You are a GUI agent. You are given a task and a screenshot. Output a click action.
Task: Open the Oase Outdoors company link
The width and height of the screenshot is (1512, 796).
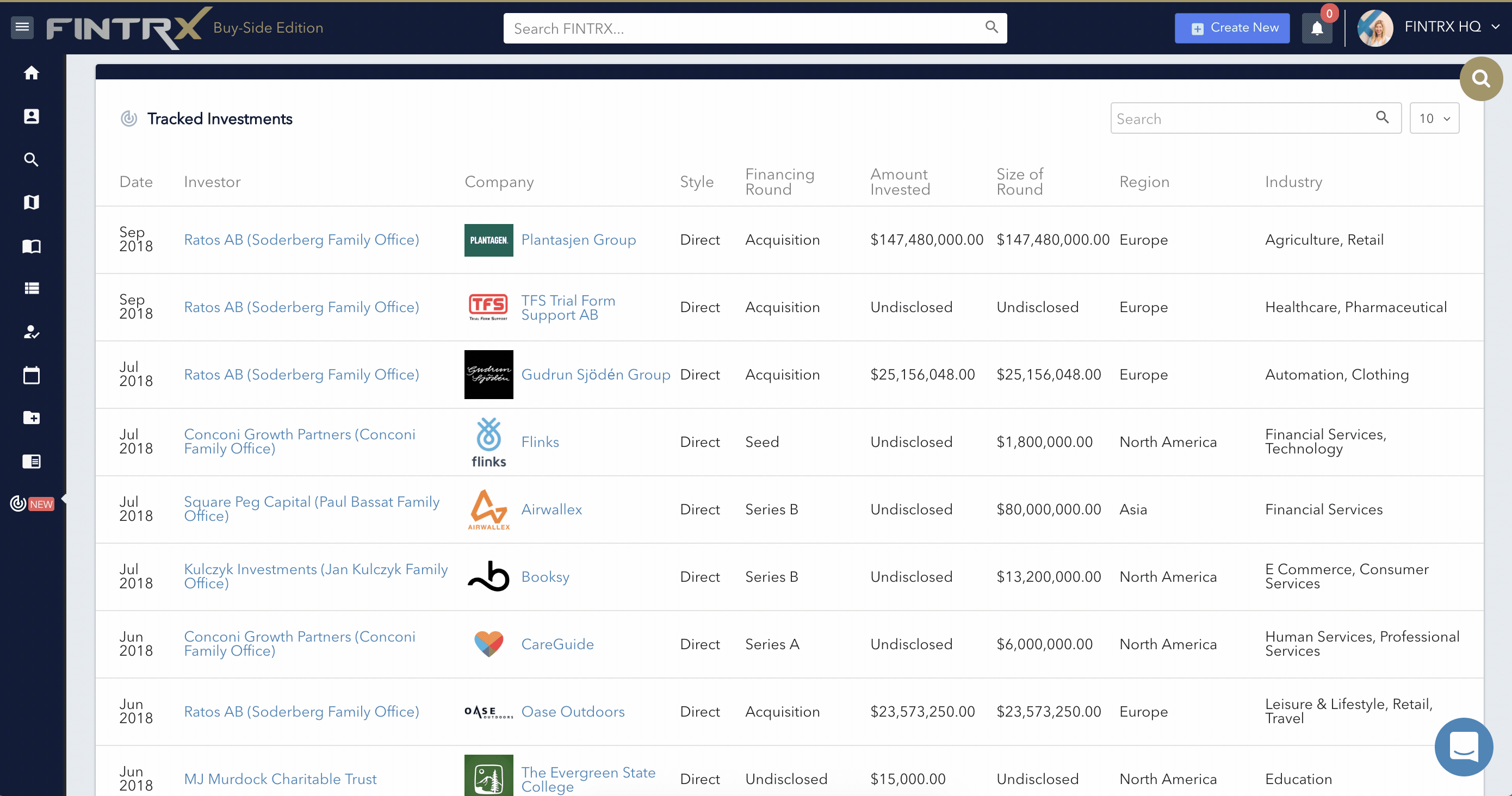point(573,712)
